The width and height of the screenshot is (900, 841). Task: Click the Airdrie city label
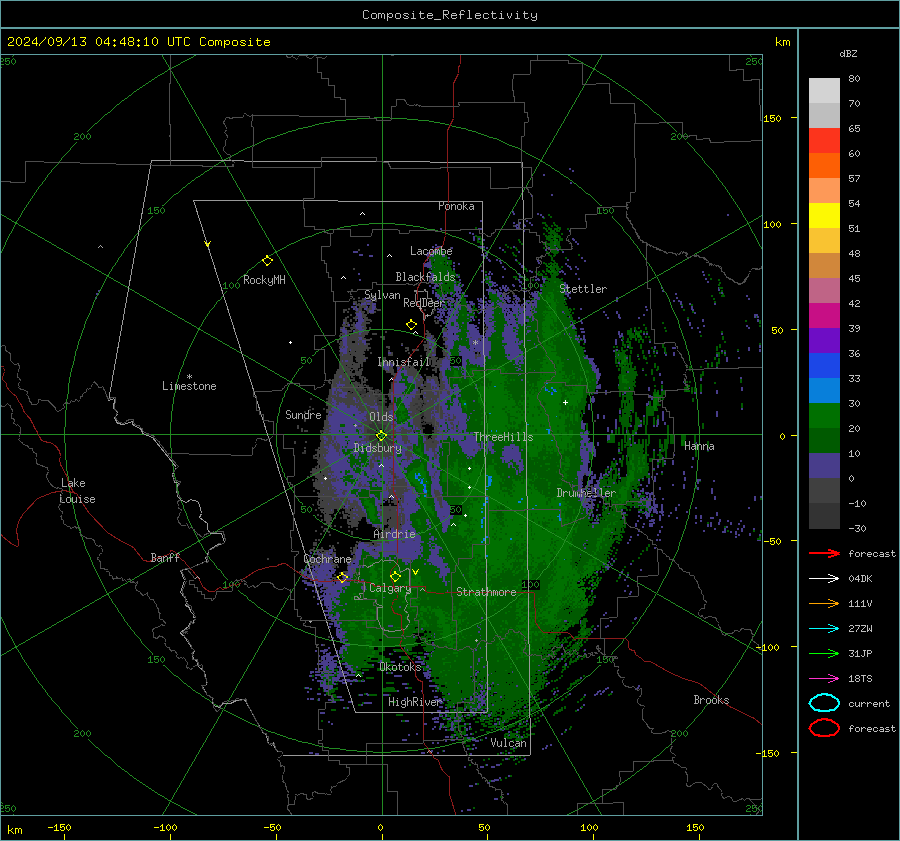pos(394,534)
